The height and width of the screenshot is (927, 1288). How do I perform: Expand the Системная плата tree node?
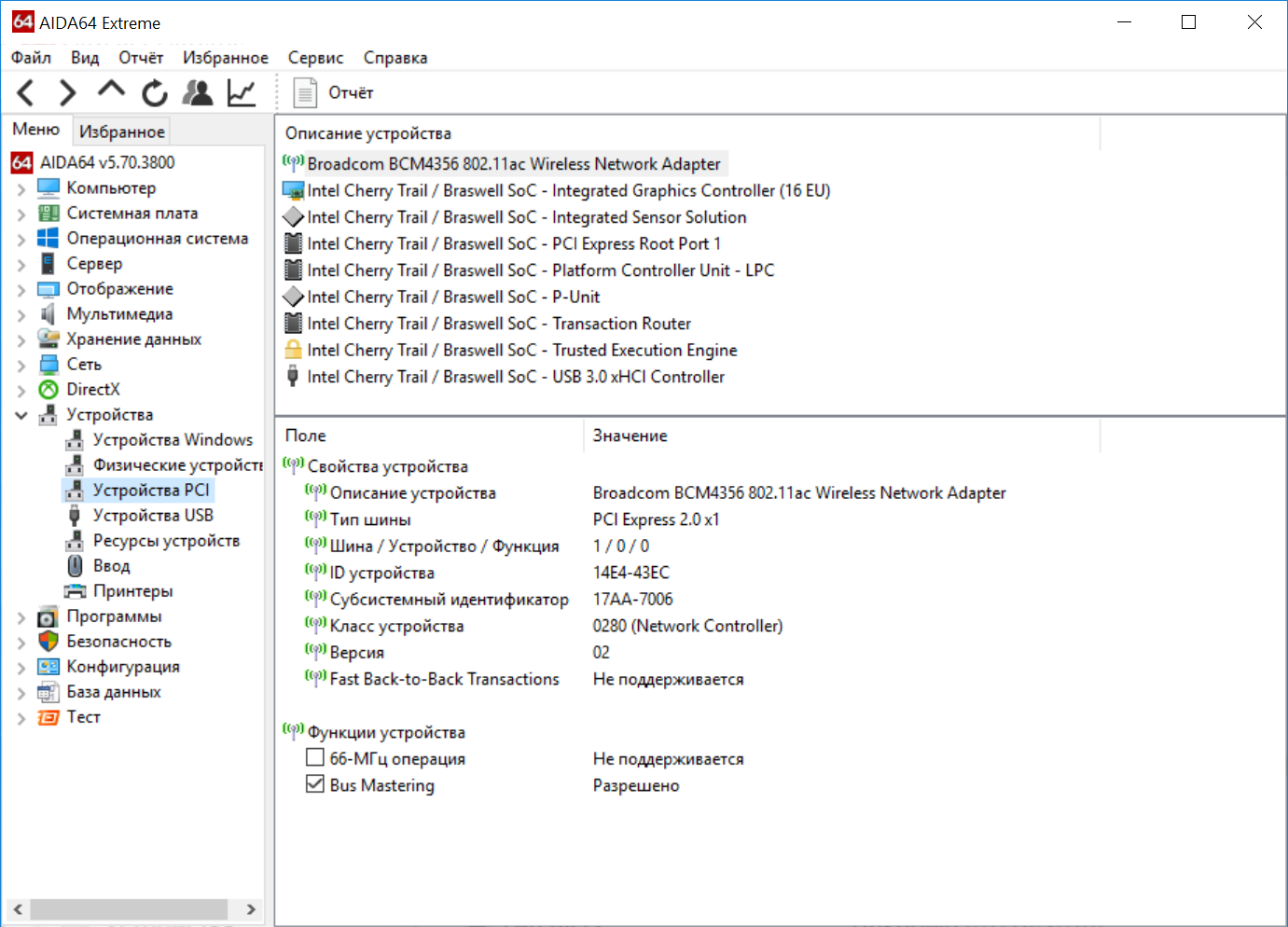click(21, 214)
